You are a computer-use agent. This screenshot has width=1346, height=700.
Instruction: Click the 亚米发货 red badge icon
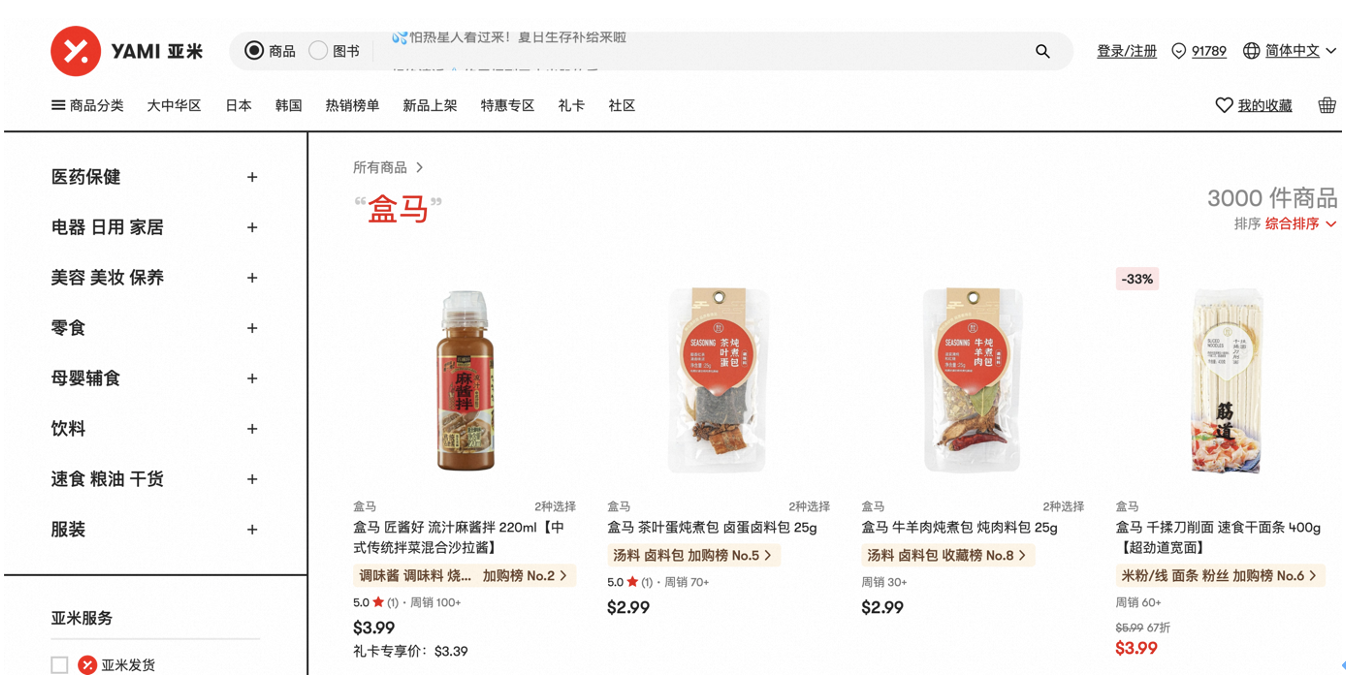click(88, 665)
